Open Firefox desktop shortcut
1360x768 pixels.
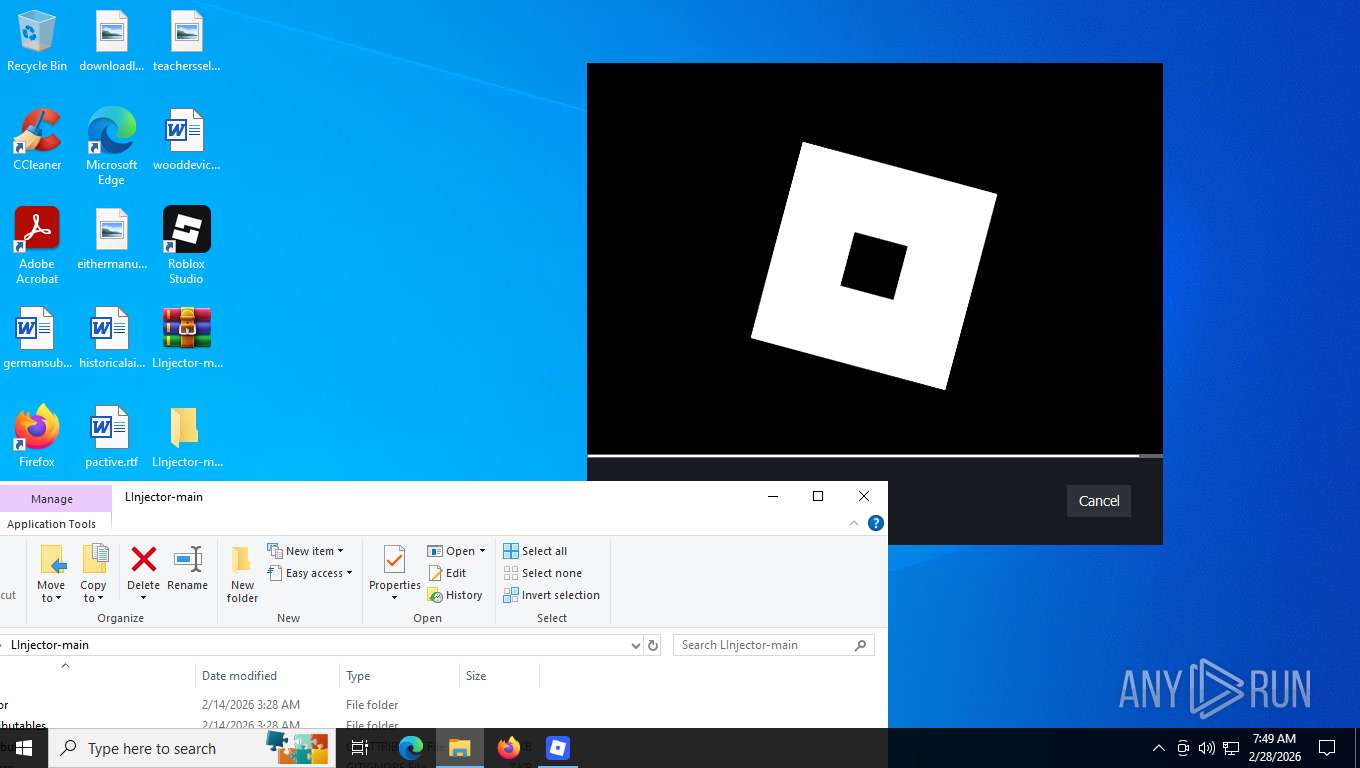click(x=37, y=437)
